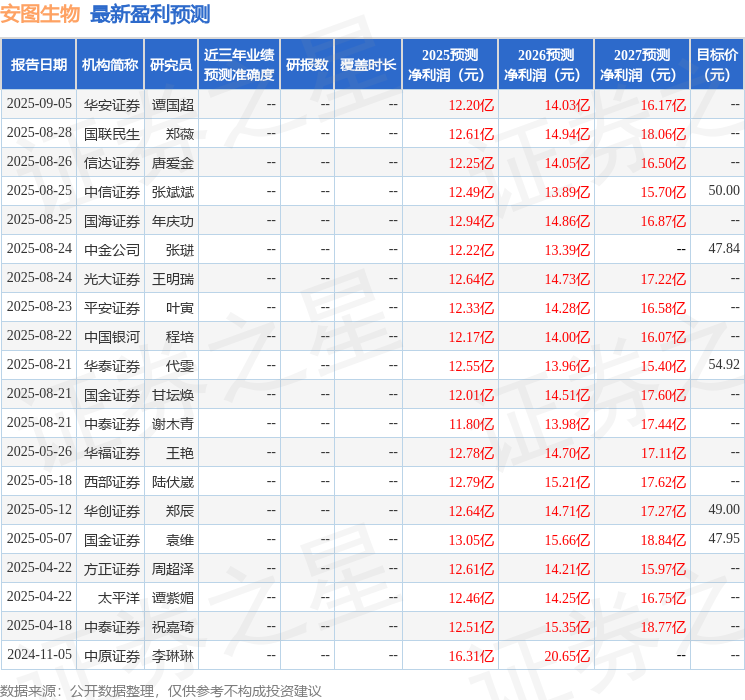Click the 13.39亿 2026 forecast value
The width and height of the screenshot is (745, 700).
(x=567, y=250)
